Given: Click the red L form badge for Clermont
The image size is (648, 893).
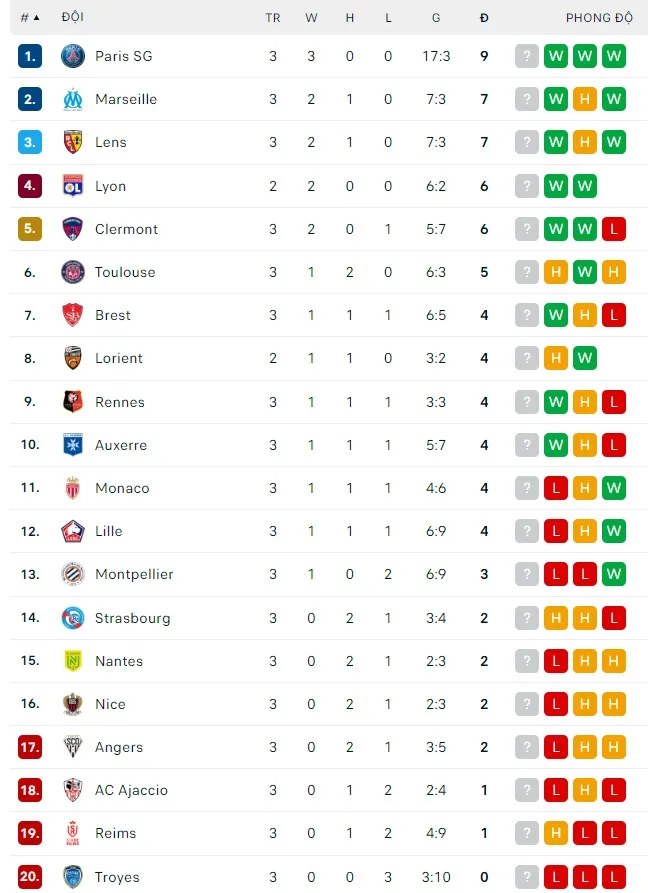Looking at the screenshot, I should pyautogui.click(x=614, y=229).
